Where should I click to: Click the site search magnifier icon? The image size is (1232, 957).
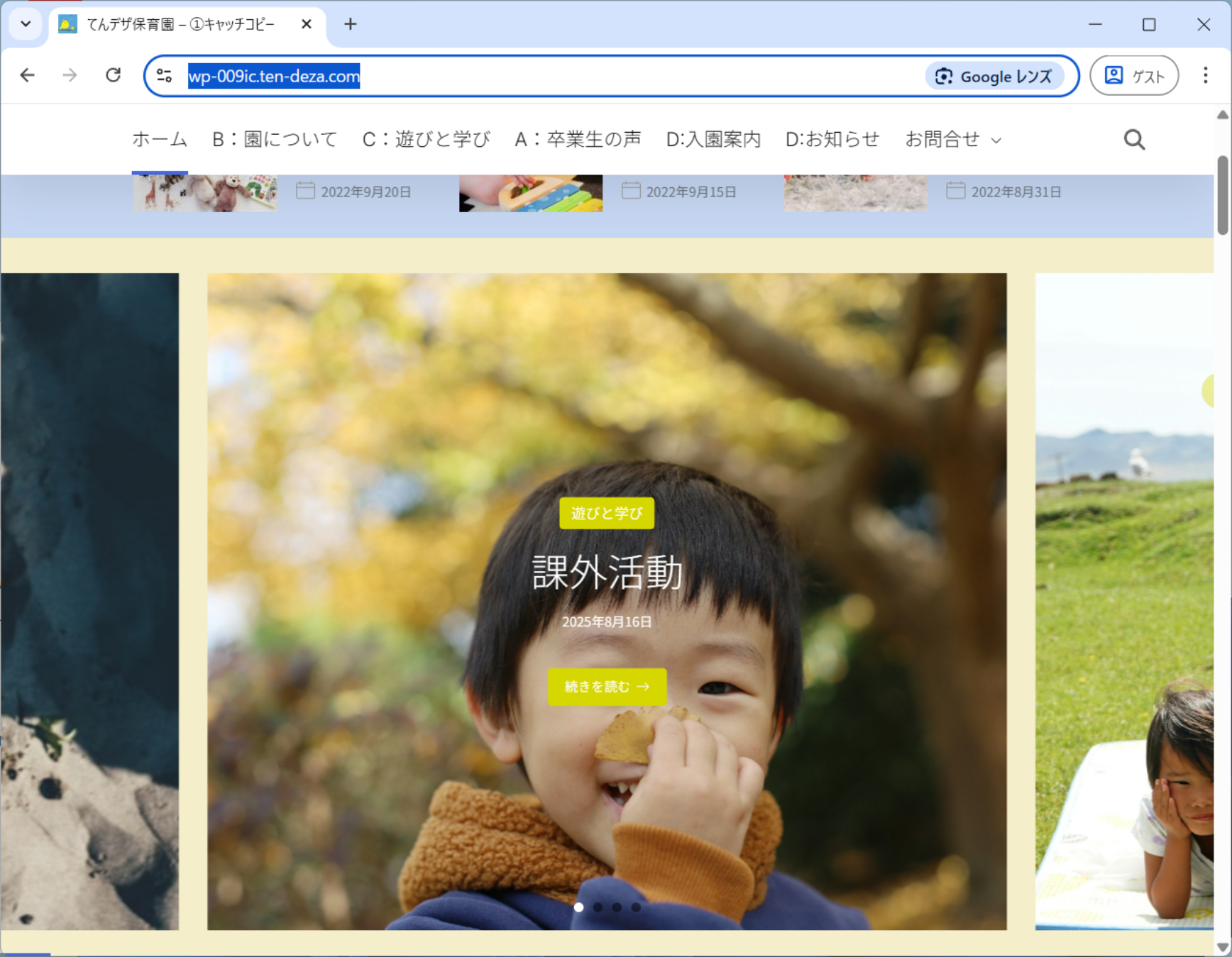click(x=1134, y=140)
